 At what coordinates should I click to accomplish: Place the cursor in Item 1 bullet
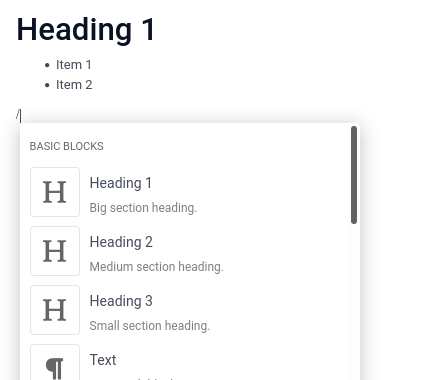74,65
